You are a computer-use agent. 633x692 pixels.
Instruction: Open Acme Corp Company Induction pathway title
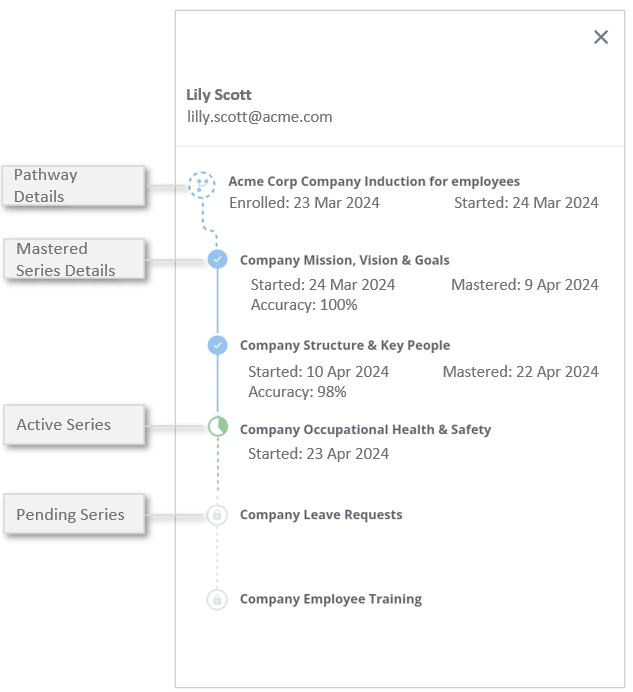[x=374, y=182]
